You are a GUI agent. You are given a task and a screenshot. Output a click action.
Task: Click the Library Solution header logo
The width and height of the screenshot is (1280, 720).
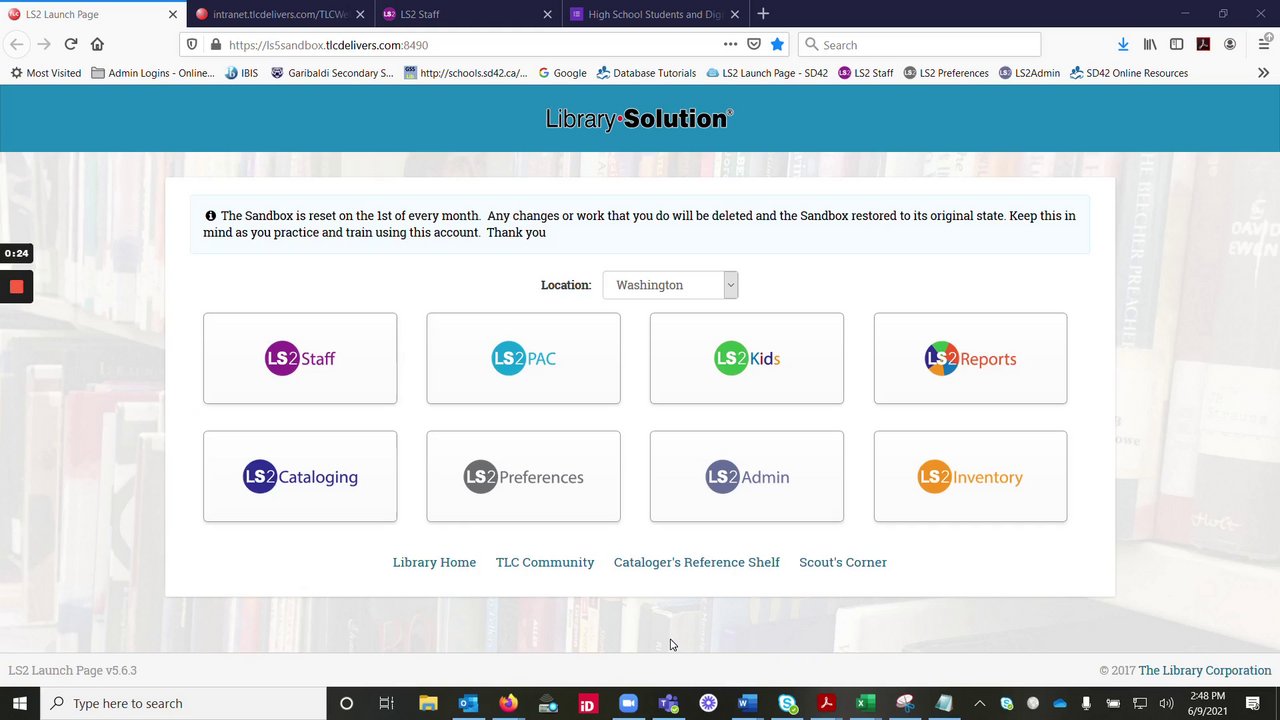(x=639, y=119)
